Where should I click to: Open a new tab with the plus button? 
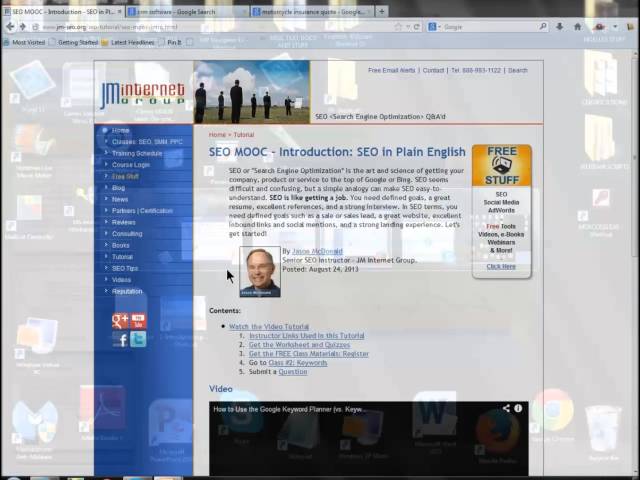[382, 11]
